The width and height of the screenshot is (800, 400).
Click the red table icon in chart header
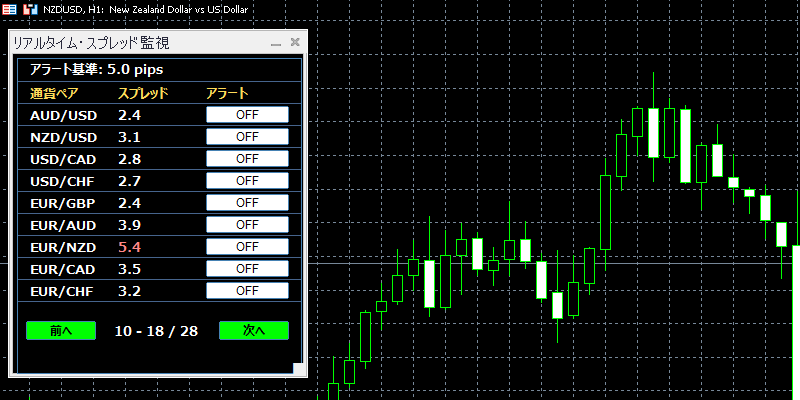point(9,9)
